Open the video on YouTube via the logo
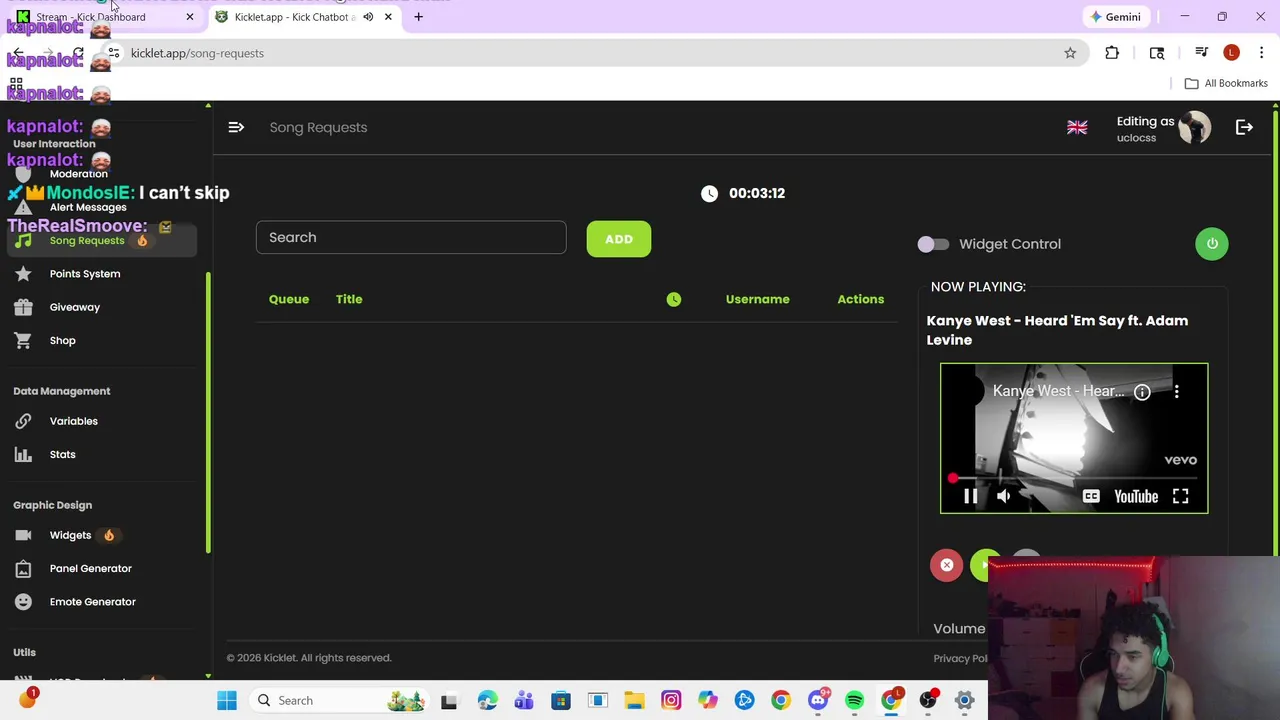 (x=1136, y=496)
